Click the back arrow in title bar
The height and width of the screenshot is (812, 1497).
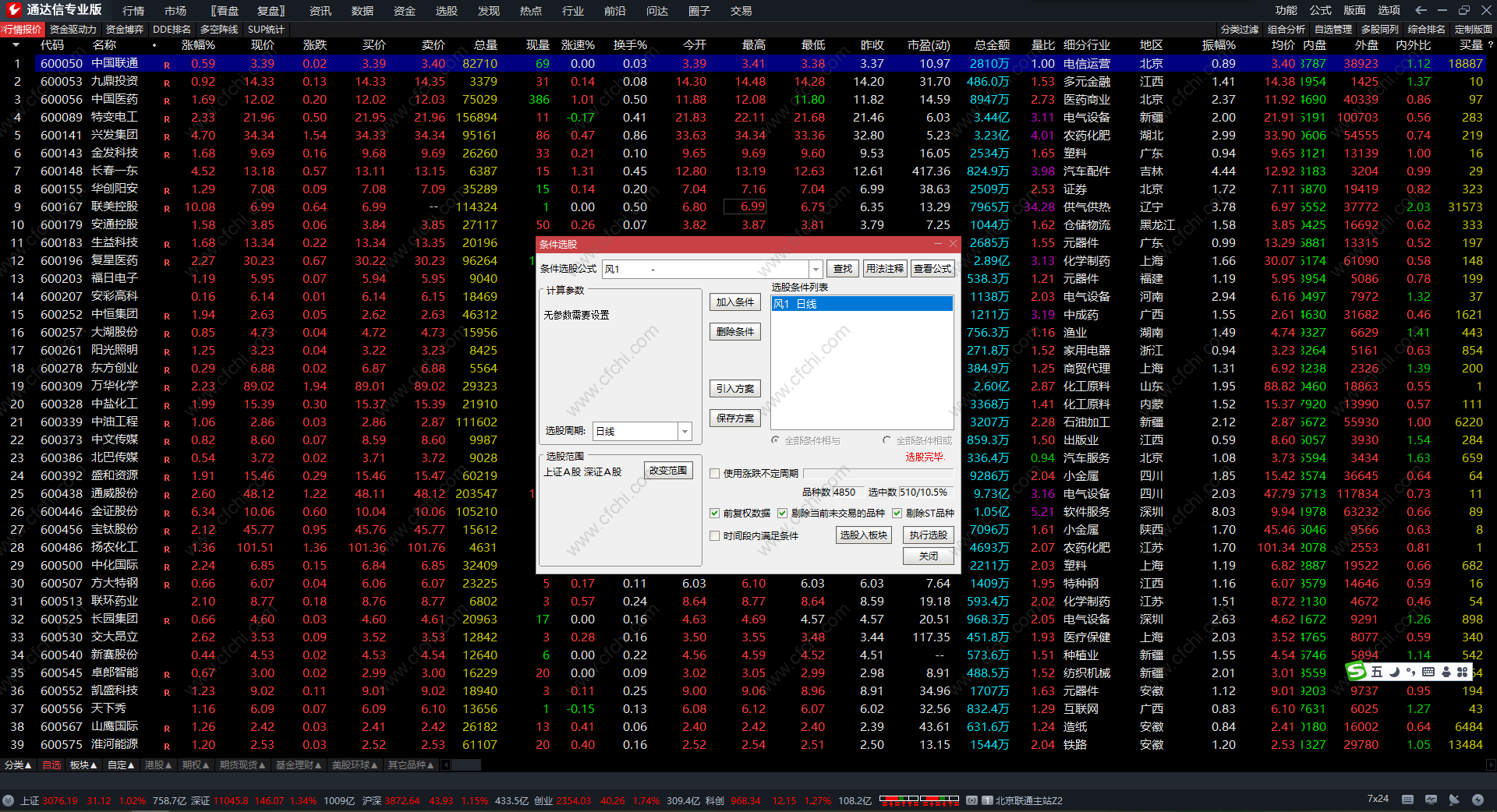tap(1421, 10)
